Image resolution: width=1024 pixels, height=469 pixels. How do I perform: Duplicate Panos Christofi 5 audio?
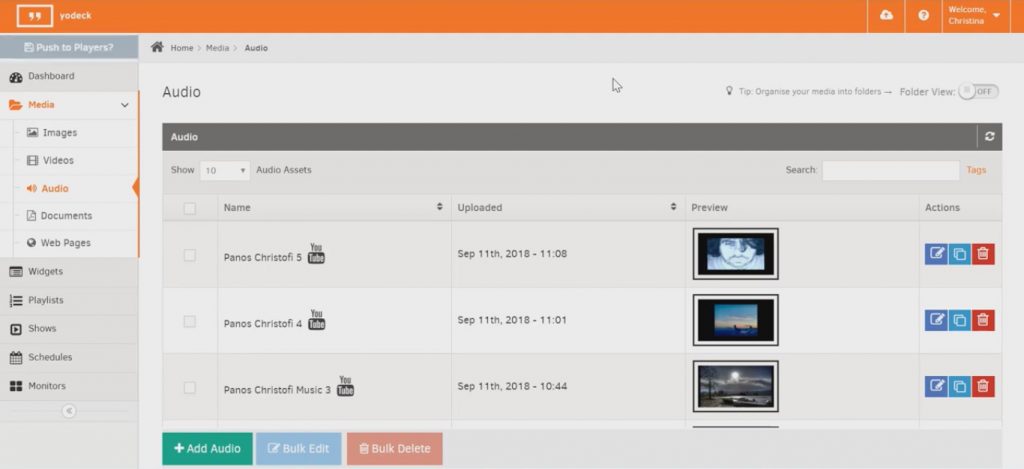959,253
